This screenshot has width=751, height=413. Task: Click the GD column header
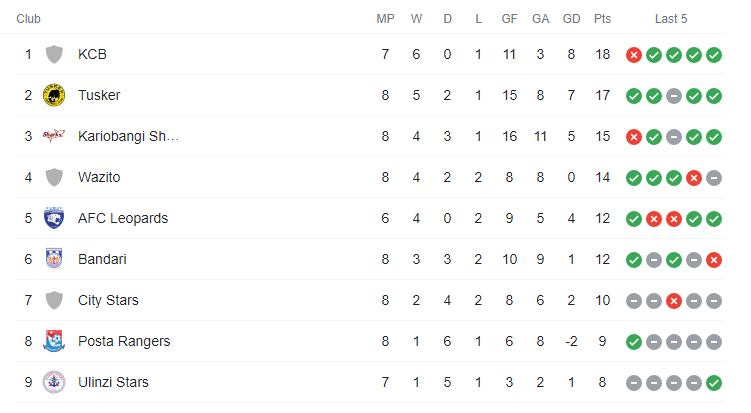[x=571, y=19]
